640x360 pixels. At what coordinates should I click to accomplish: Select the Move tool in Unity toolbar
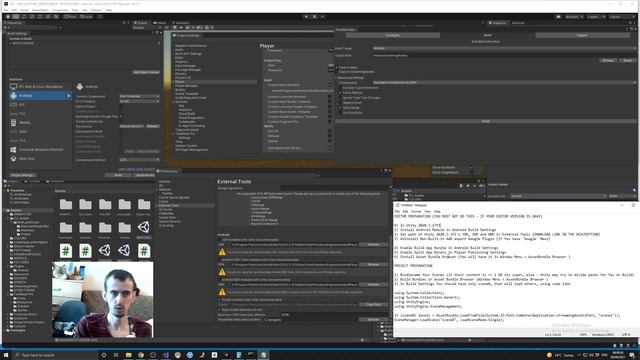16,17
